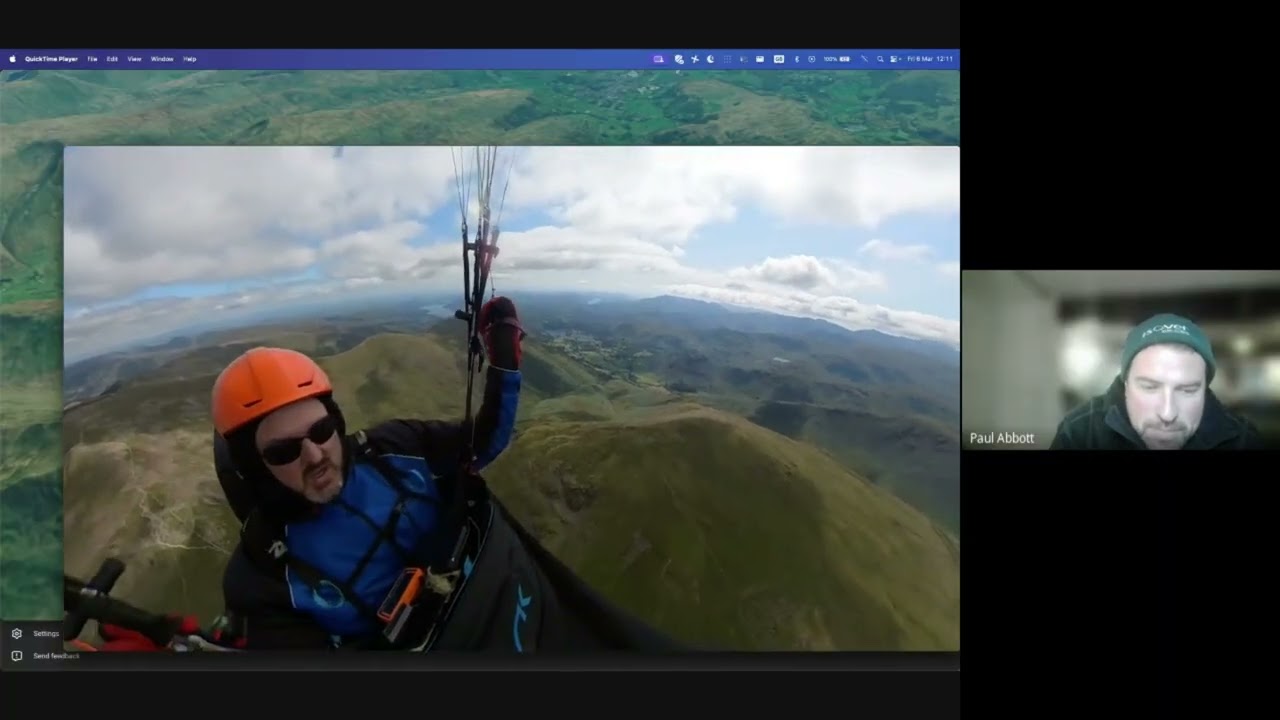
Task: Open the Window menu
Action: 162,59
